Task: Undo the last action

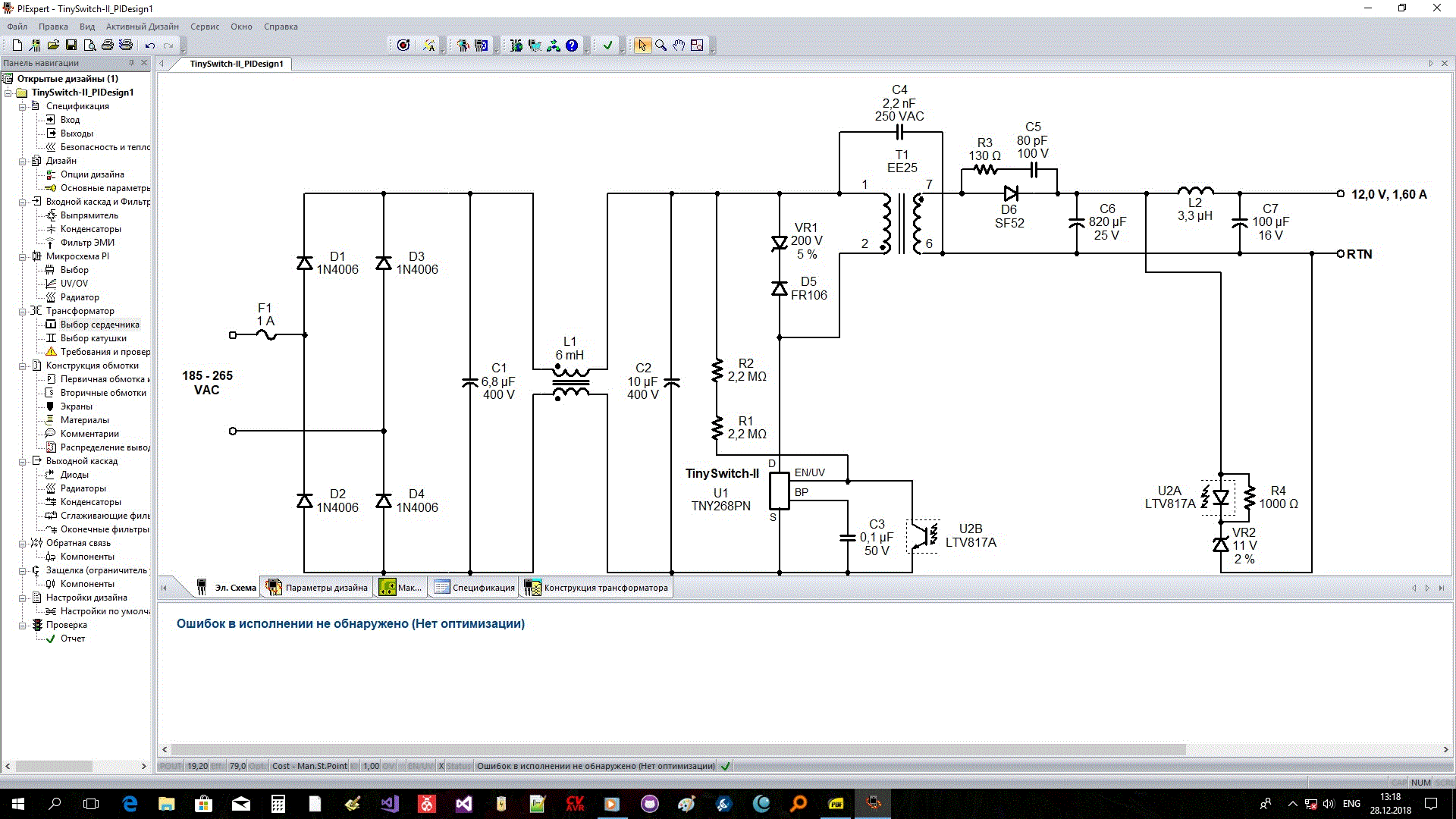Action: point(150,45)
